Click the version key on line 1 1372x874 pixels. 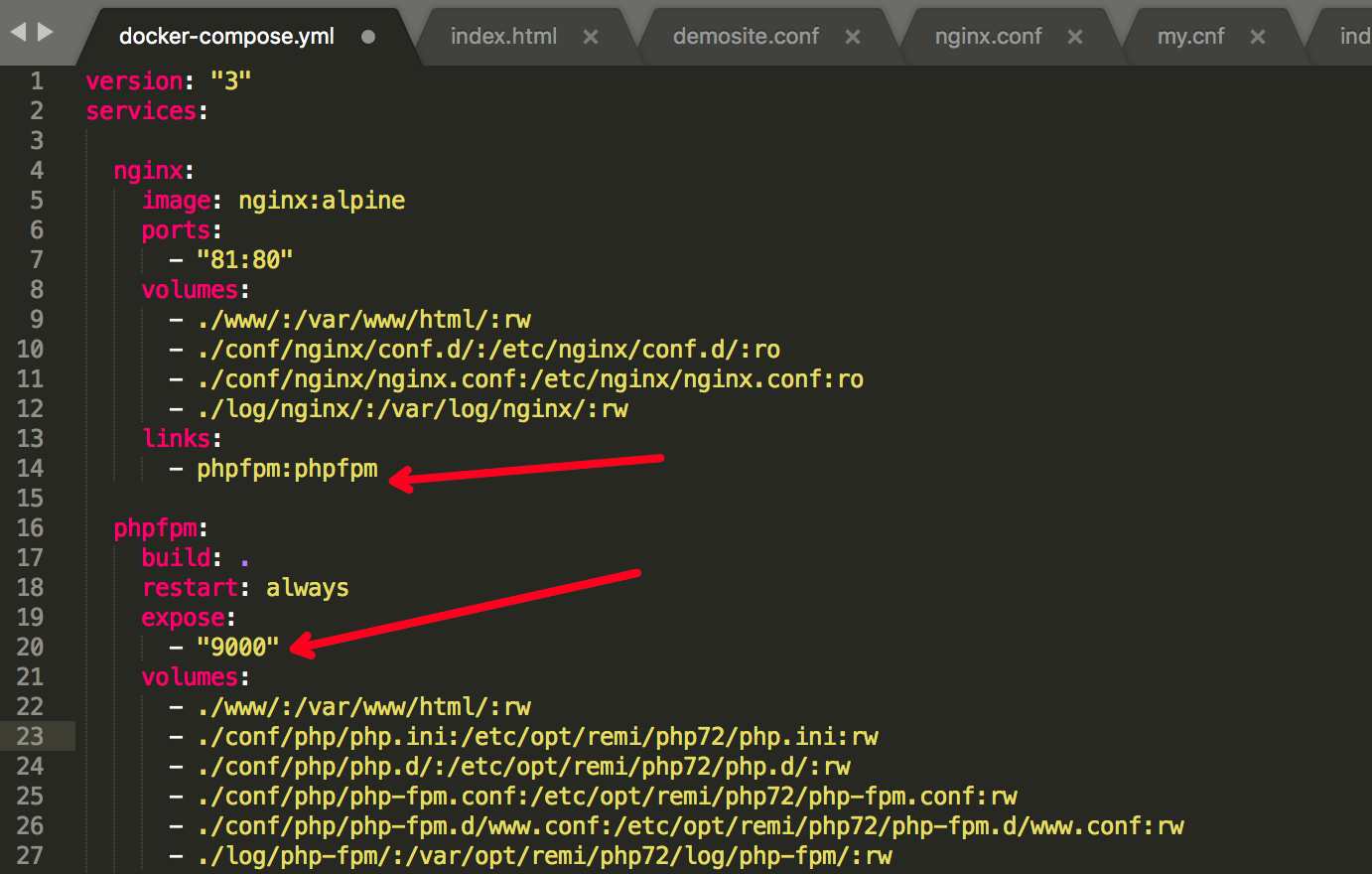tap(134, 80)
